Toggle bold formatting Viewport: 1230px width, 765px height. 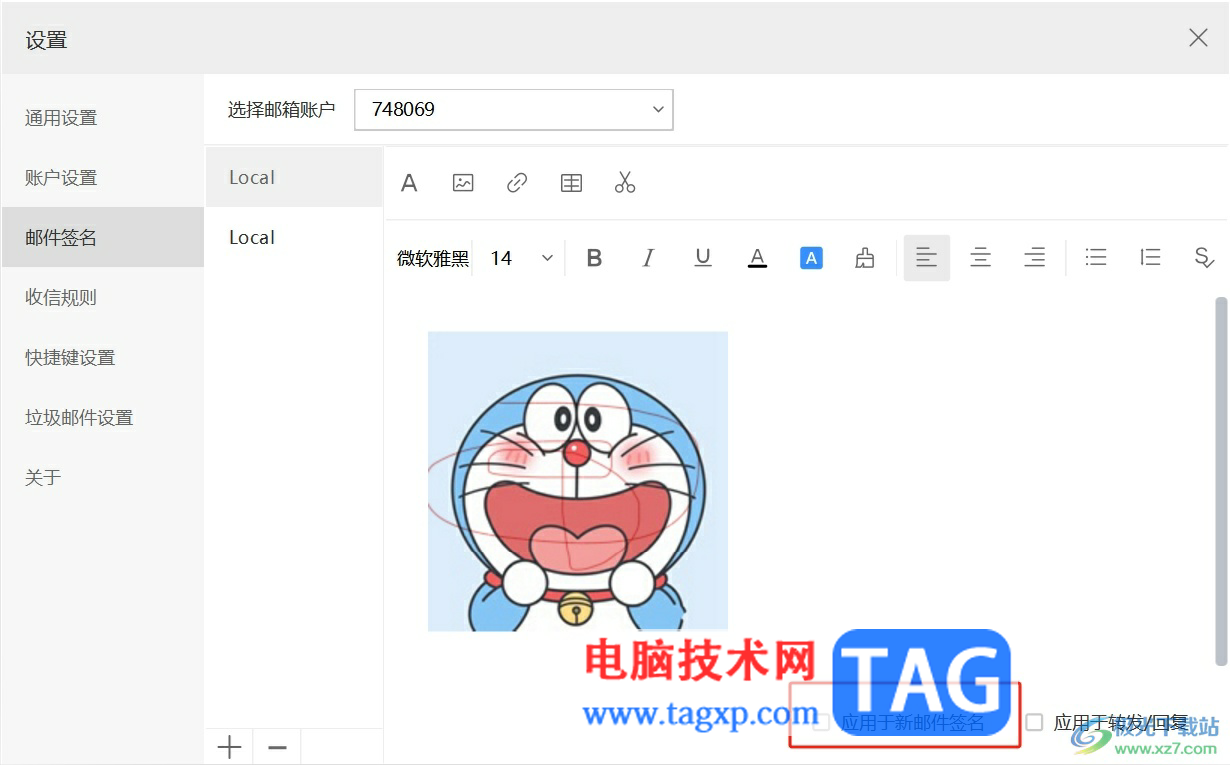594,258
